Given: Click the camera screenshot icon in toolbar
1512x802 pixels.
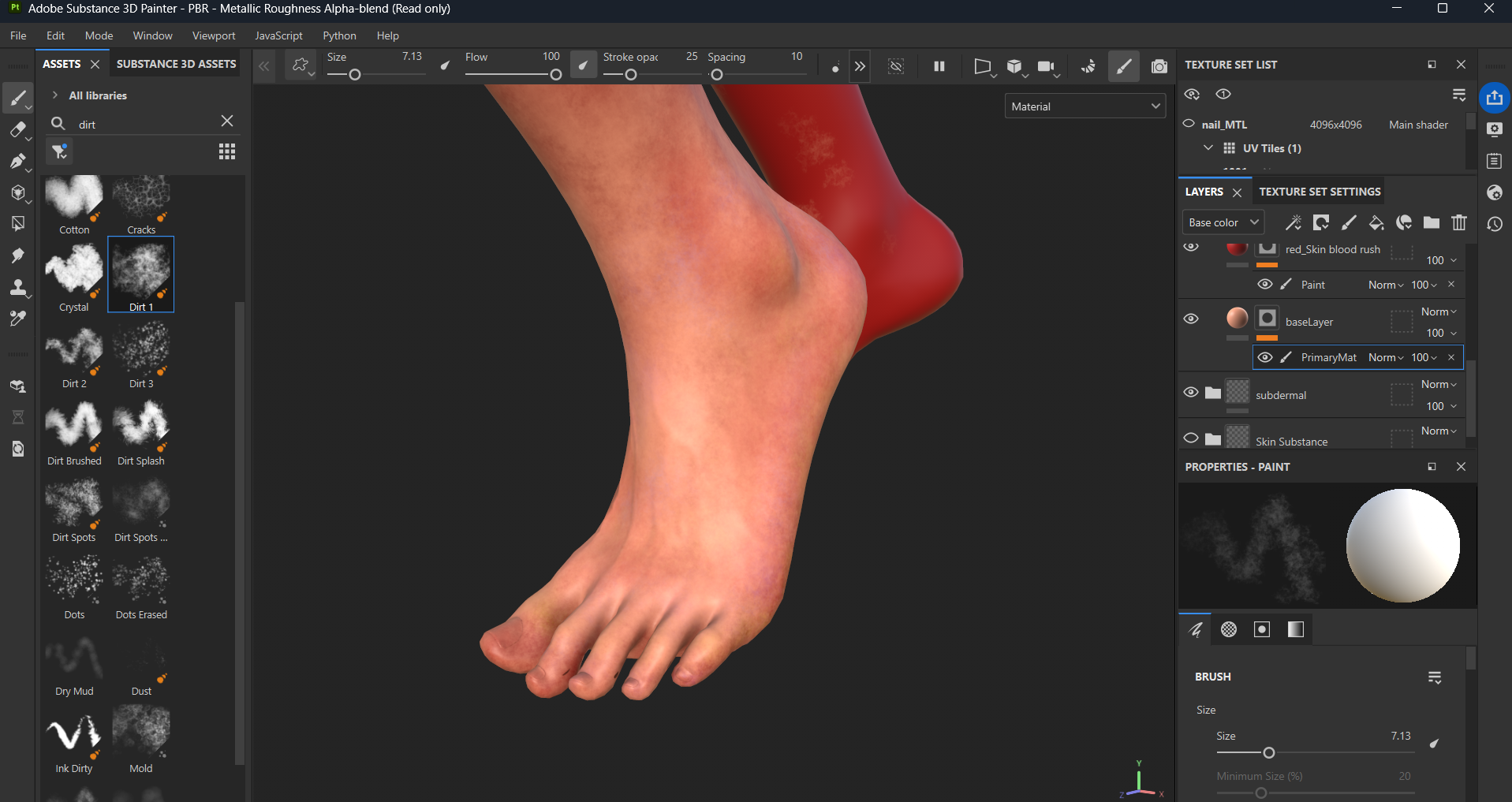Looking at the screenshot, I should pos(1159,66).
